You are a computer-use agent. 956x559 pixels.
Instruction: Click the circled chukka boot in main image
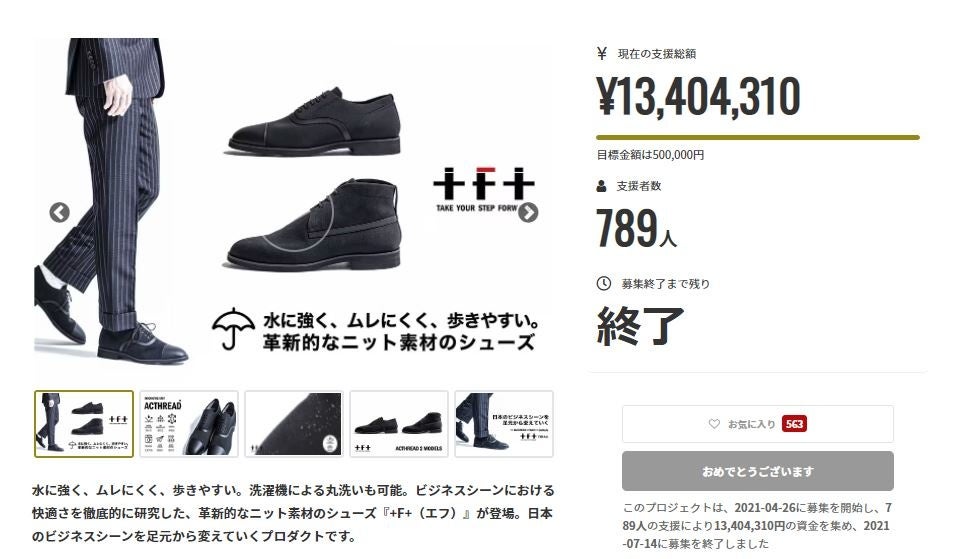[315, 224]
